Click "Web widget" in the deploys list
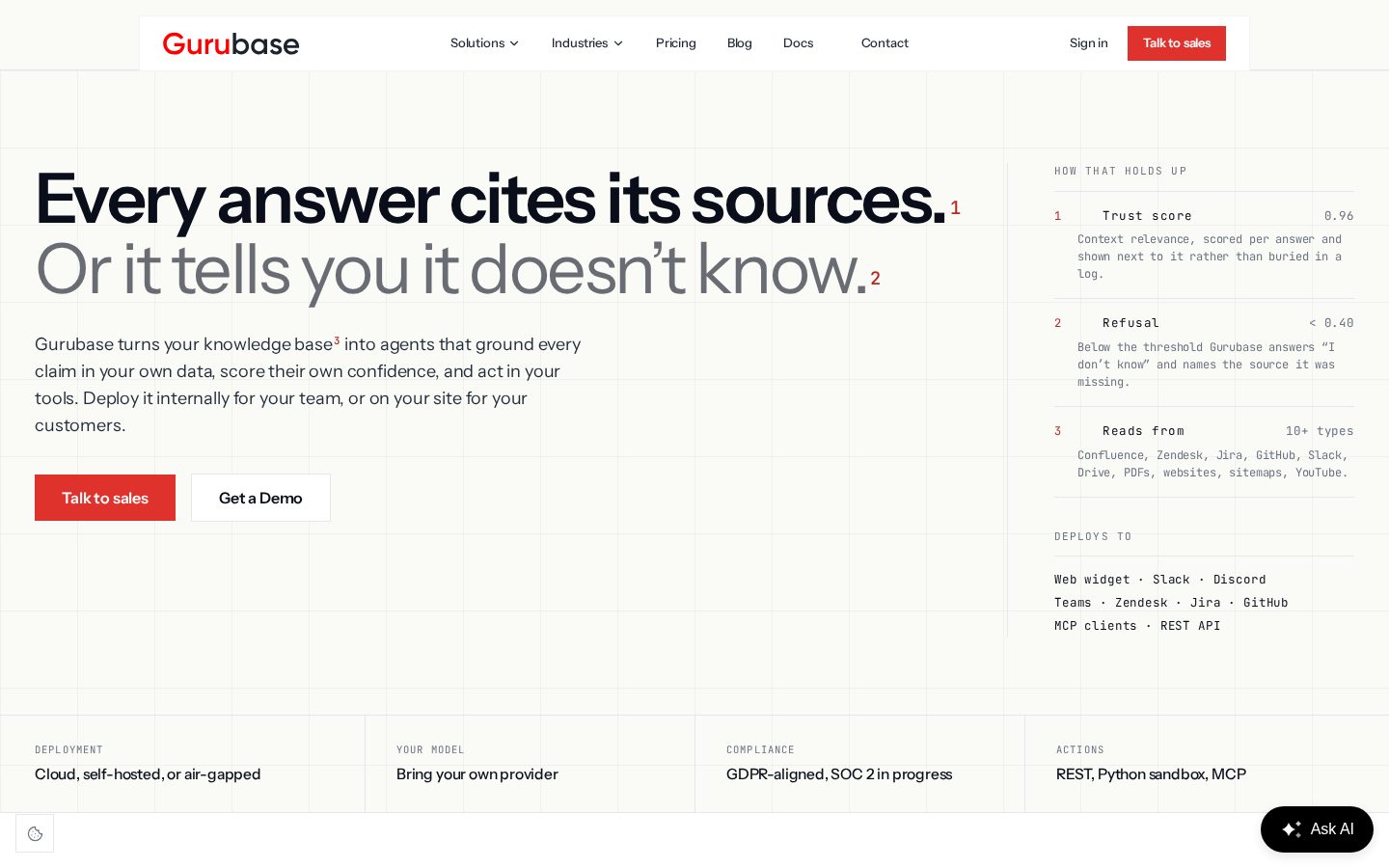1389x868 pixels. (1092, 580)
